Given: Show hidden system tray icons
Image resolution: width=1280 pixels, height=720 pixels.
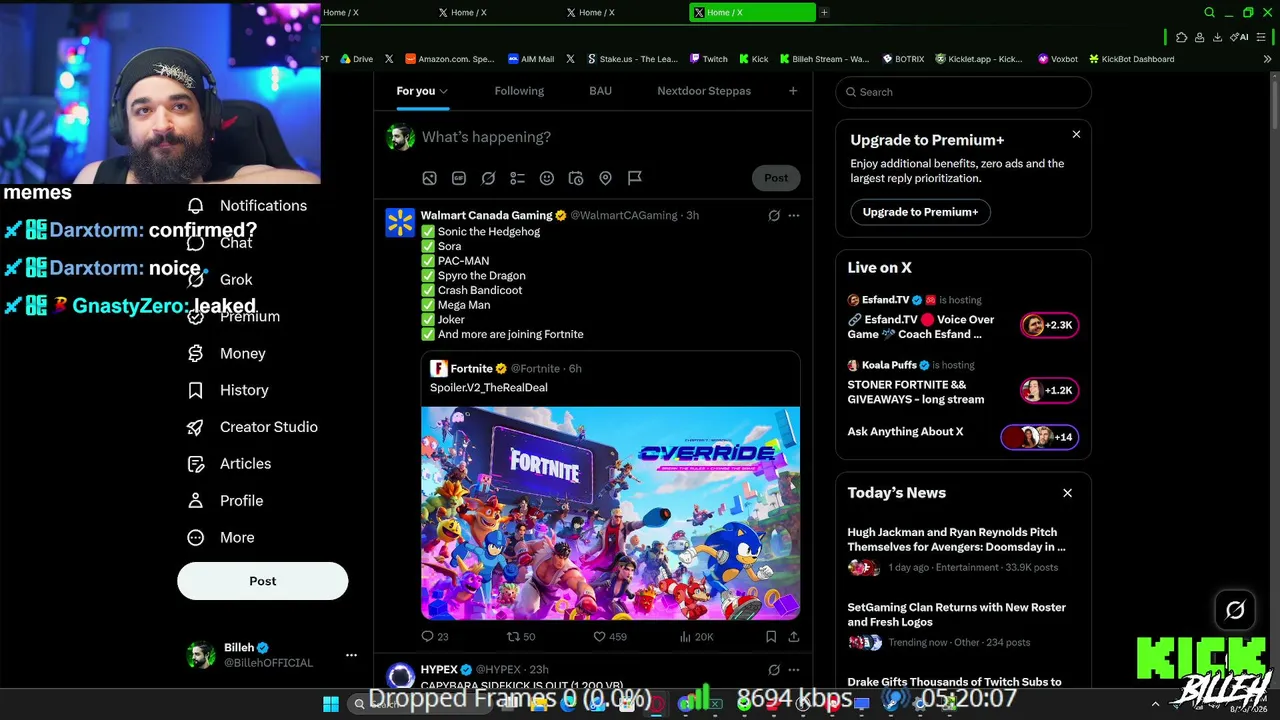Looking at the screenshot, I should click(1155, 704).
